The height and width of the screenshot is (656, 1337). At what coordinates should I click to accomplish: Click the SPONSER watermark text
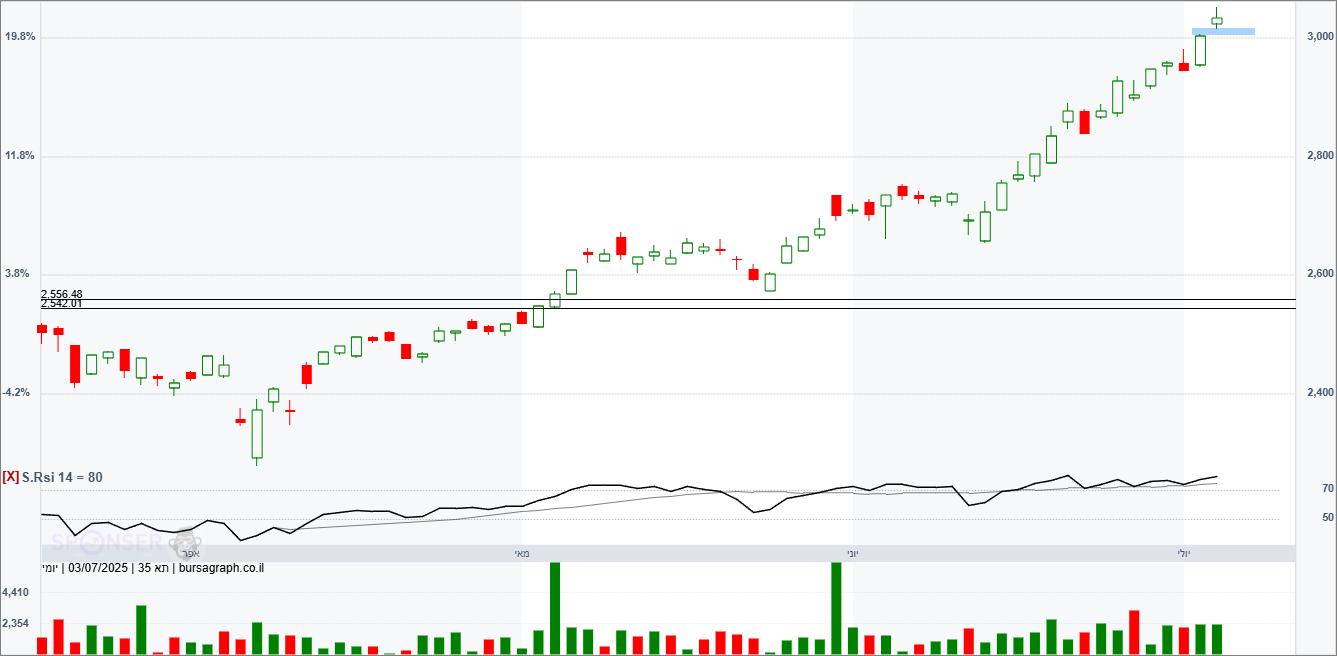[105, 542]
